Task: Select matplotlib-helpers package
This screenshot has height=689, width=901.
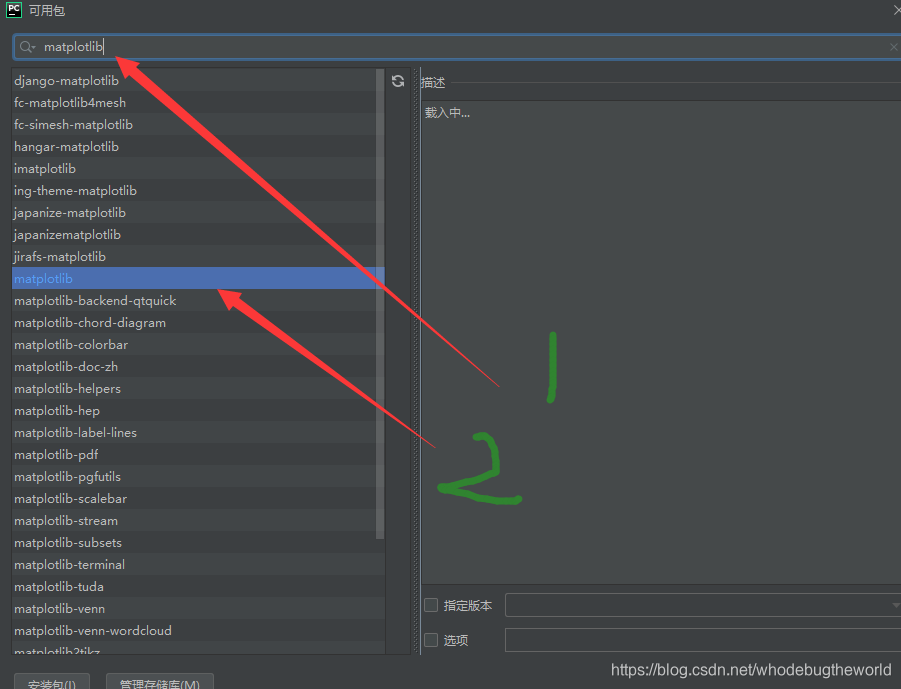Action: [x=198, y=388]
